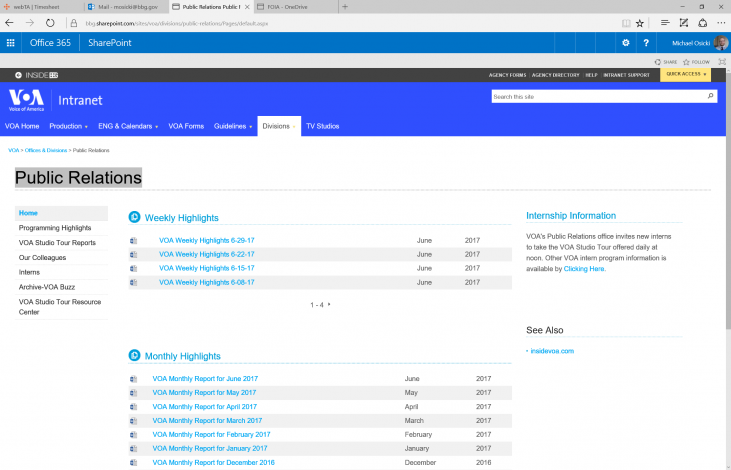
Task: Expand the ENG & Calendars dropdown
Action: (x=128, y=126)
